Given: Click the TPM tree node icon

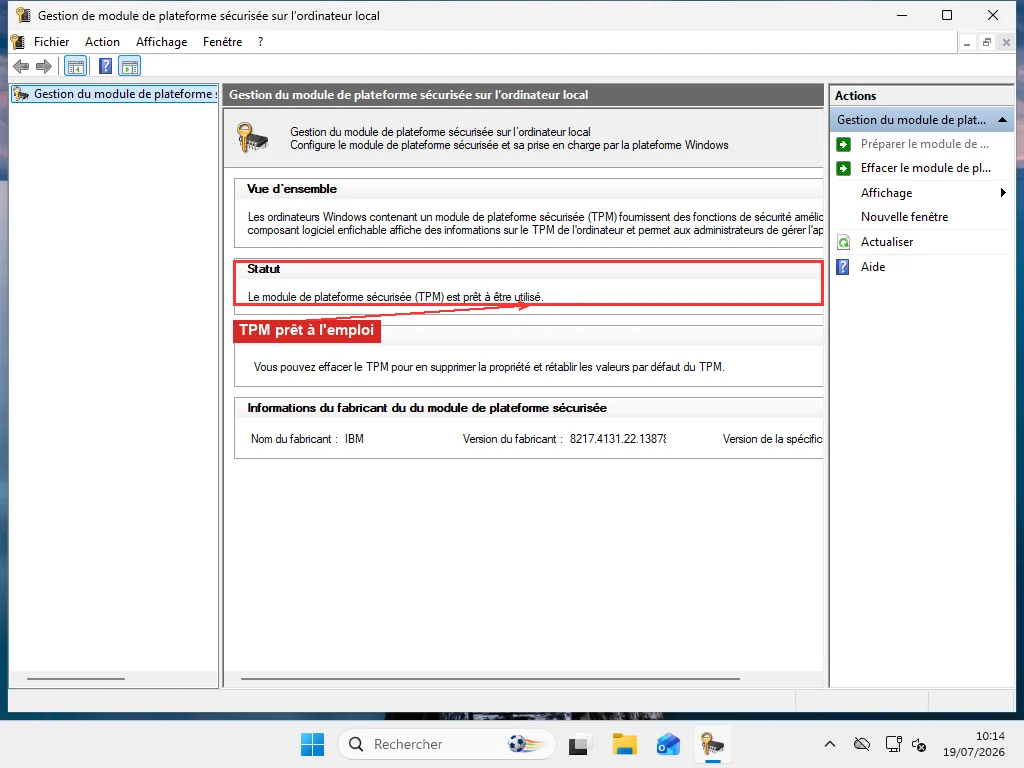Looking at the screenshot, I should 21,94.
